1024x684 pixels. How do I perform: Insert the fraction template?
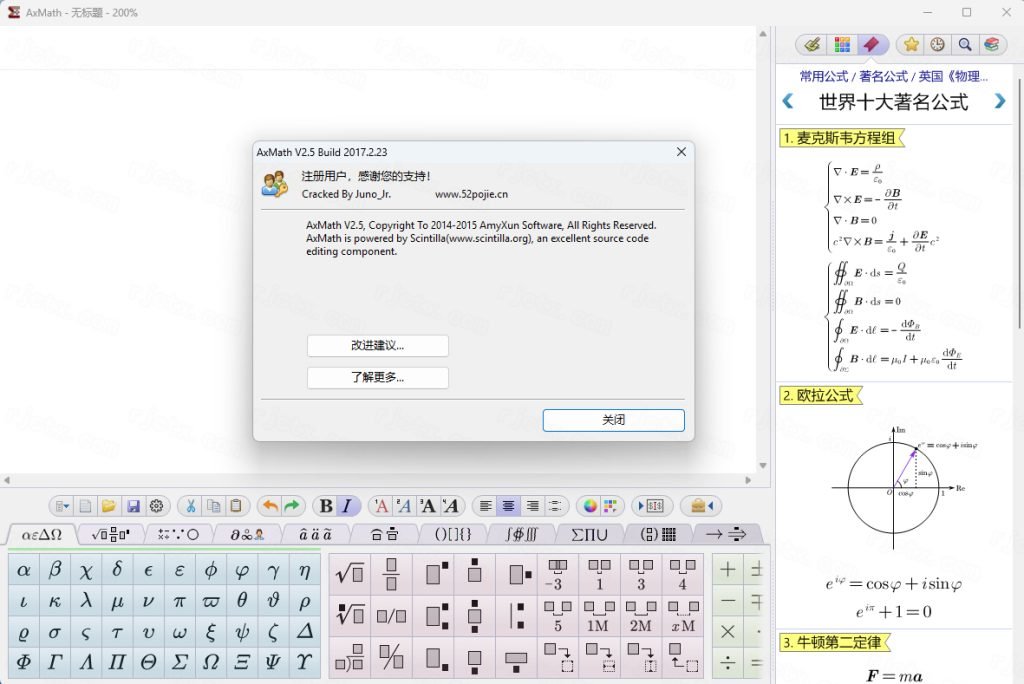(x=391, y=574)
